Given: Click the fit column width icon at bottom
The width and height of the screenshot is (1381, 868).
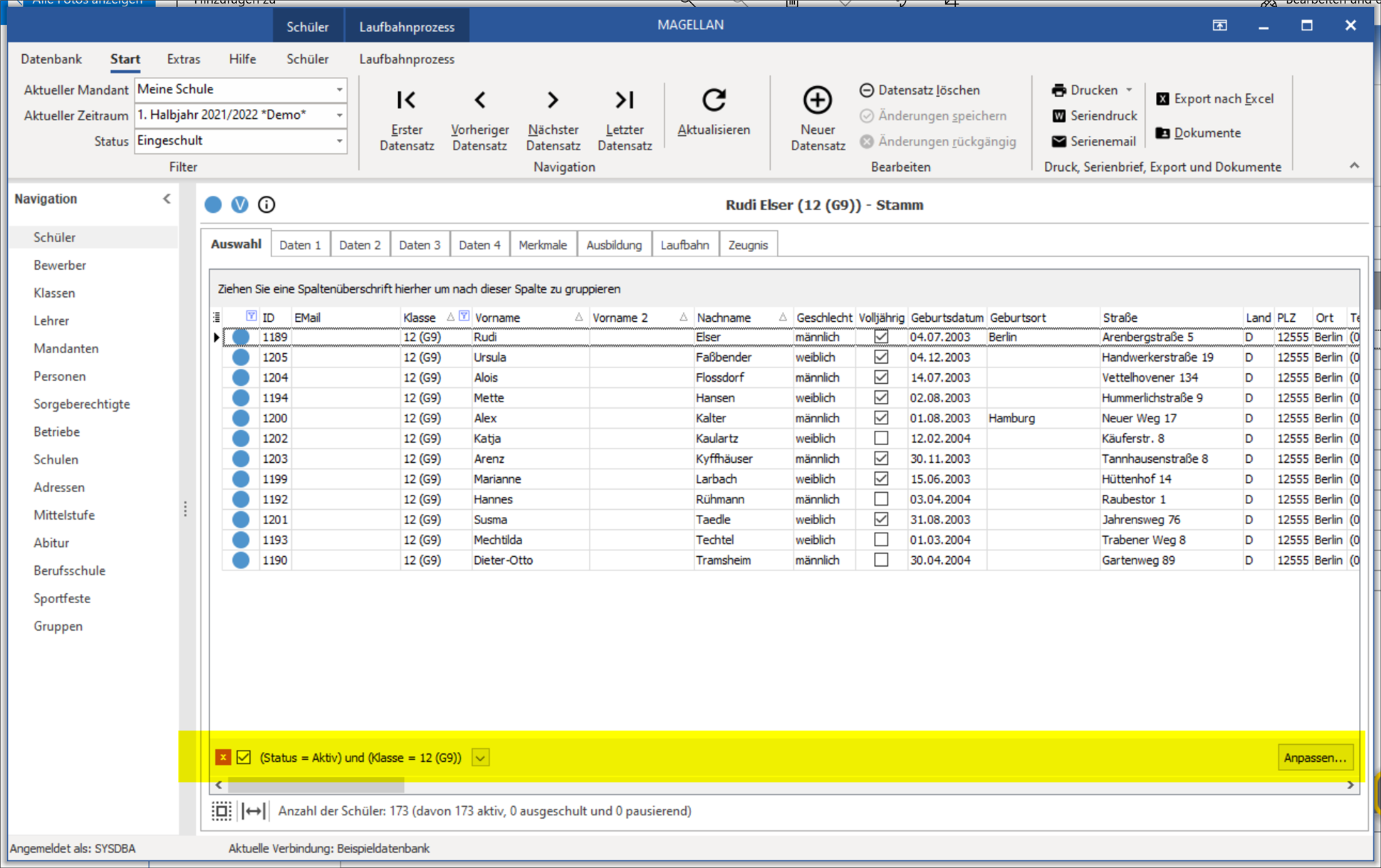Looking at the screenshot, I should pyautogui.click(x=254, y=811).
